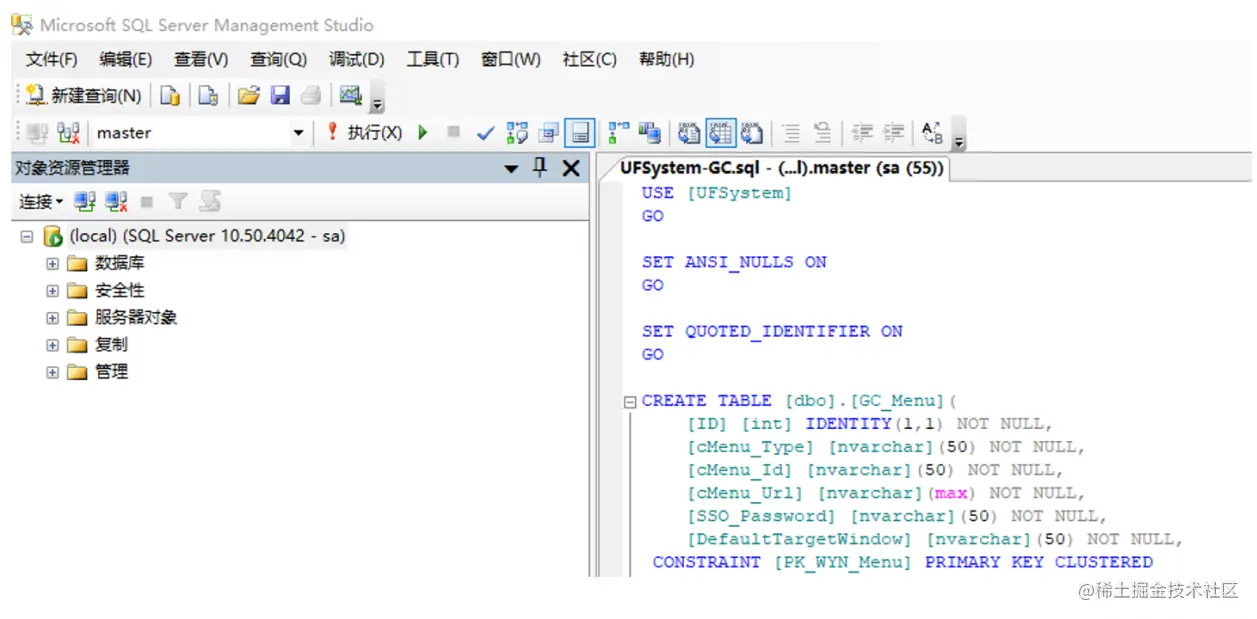The image size is (1257, 619).
Task: Click the Connect Object Explorer icon
Action: (85, 202)
